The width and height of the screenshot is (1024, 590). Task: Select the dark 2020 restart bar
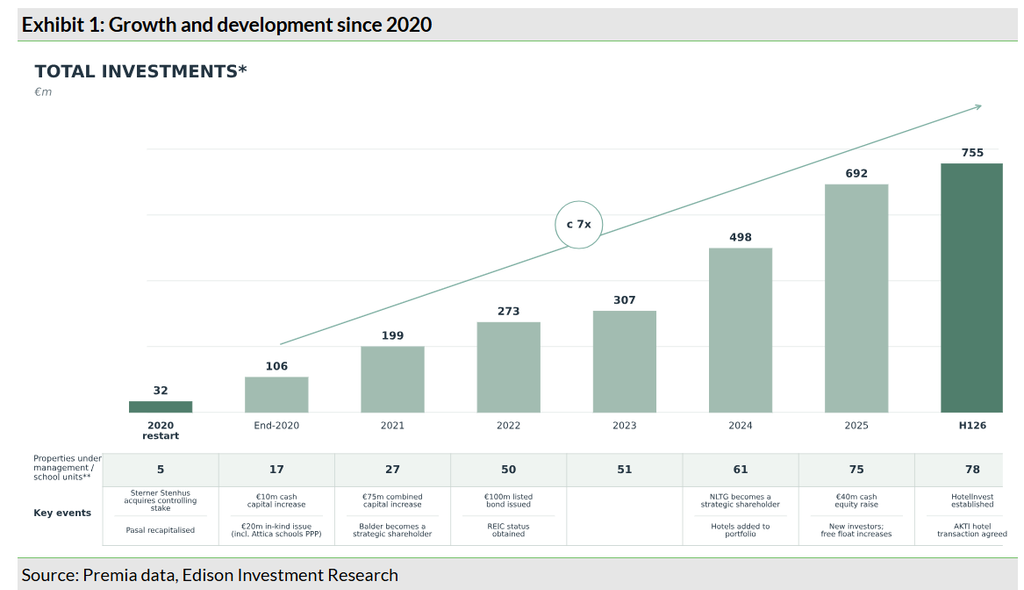(x=161, y=407)
